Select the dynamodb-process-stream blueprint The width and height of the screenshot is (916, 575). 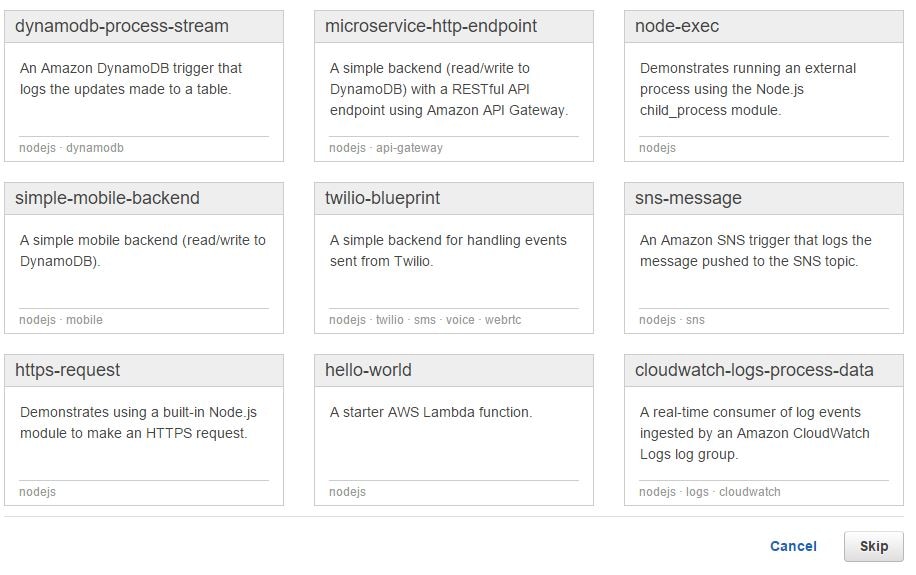pyautogui.click(x=122, y=27)
